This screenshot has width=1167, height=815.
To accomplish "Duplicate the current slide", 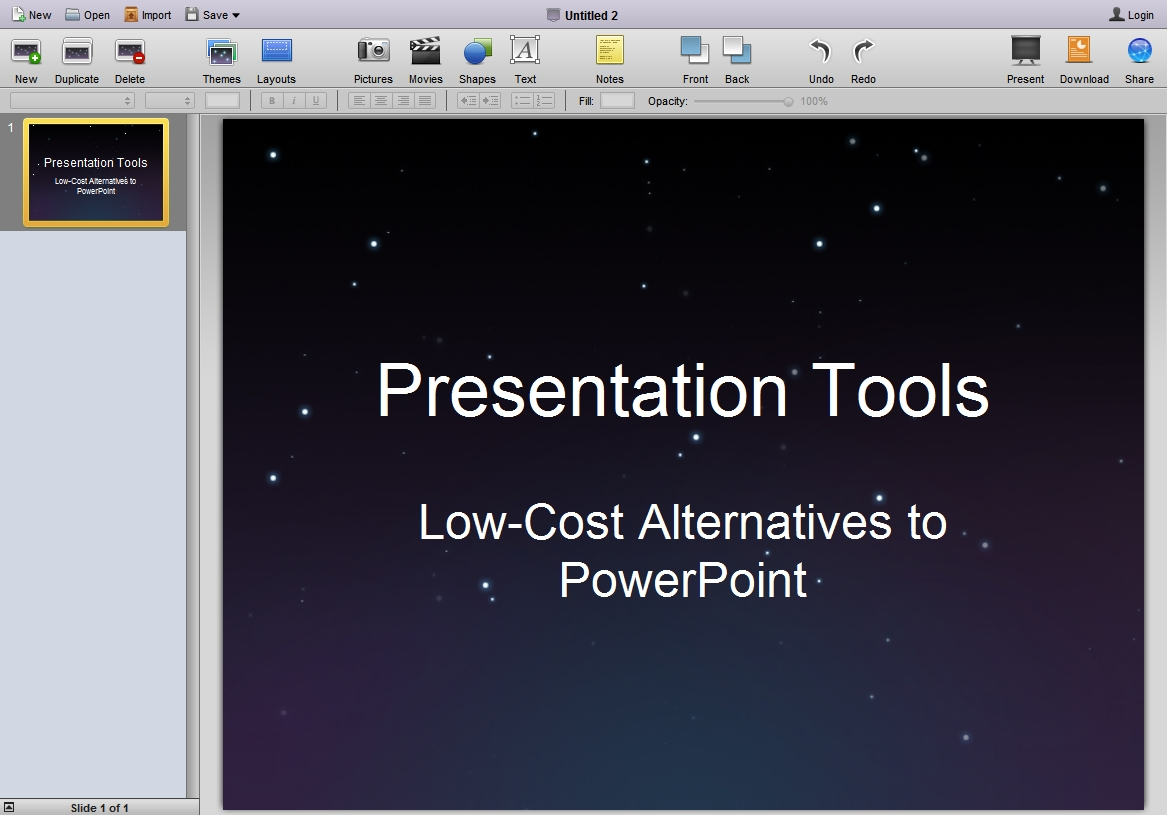I will [x=77, y=60].
